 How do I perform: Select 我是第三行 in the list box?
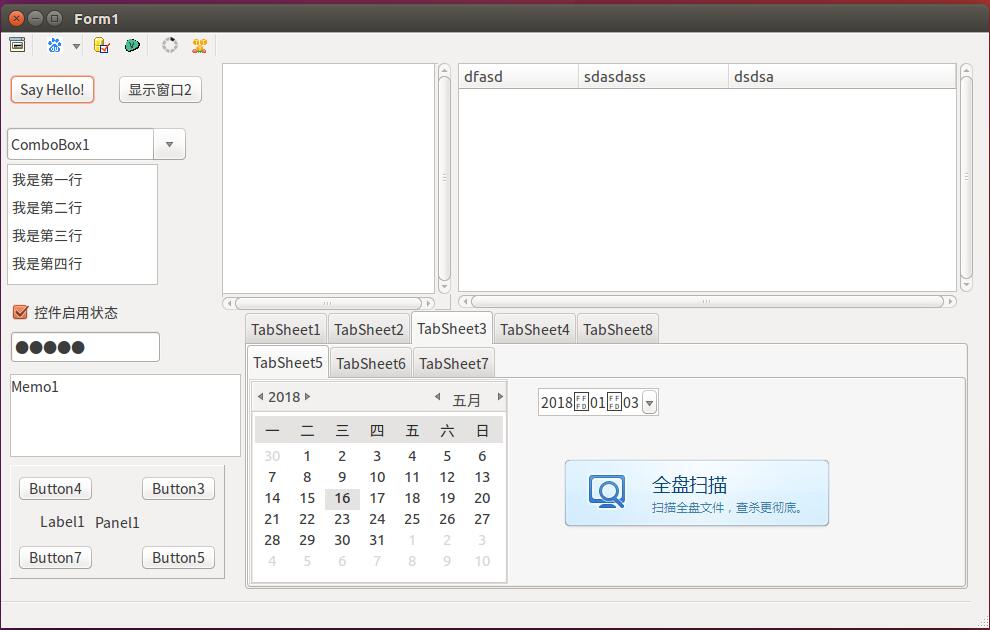(47, 236)
